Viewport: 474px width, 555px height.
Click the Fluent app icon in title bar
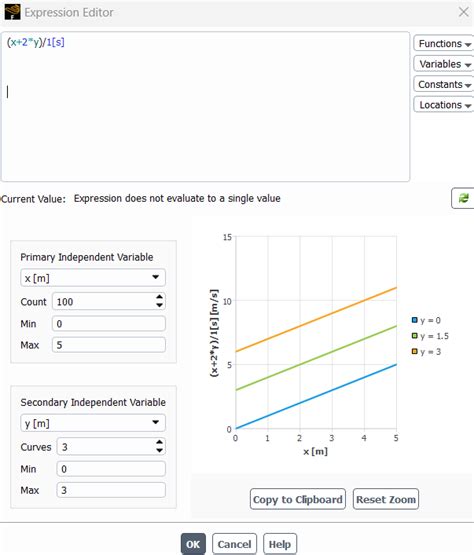12,12
